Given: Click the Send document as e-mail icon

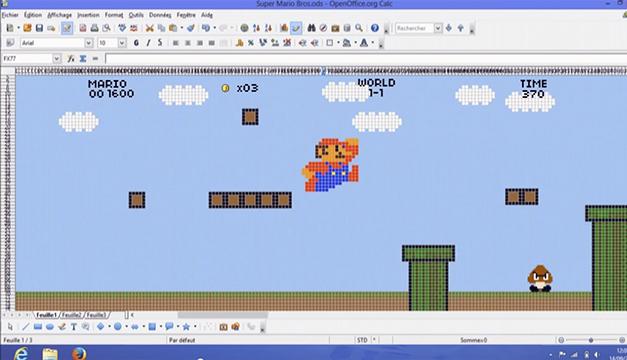Looking at the screenshot, I should tap(51, 28).
